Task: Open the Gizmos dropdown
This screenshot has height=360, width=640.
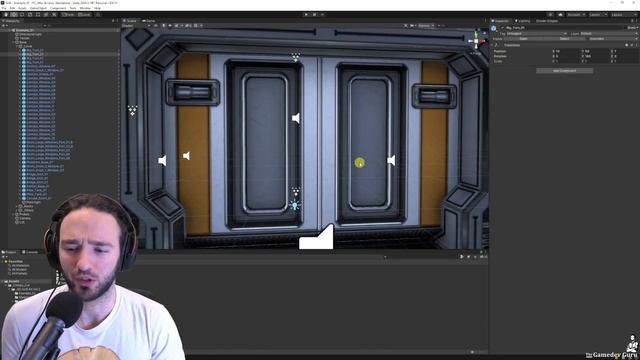Action: [426, 26]
